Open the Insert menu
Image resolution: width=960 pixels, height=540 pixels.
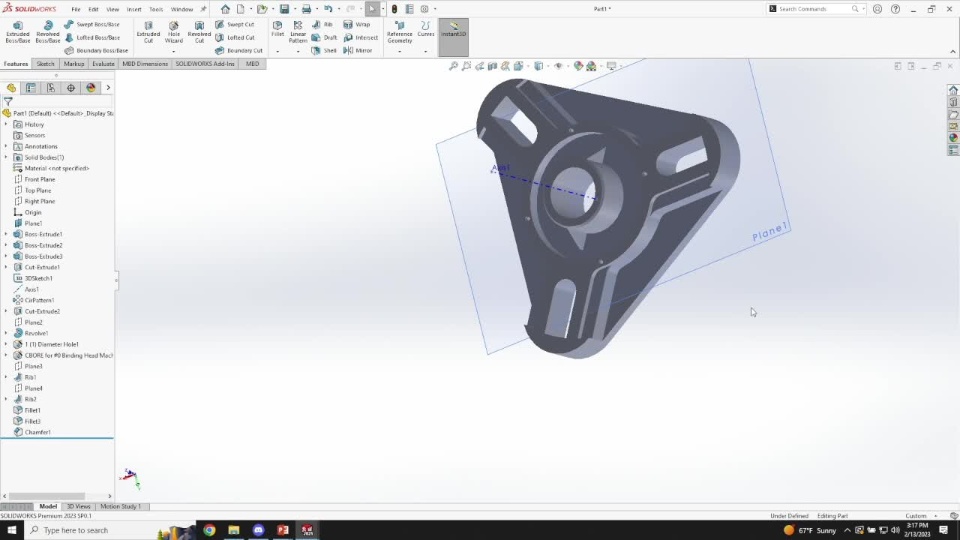tap(133, 9)
